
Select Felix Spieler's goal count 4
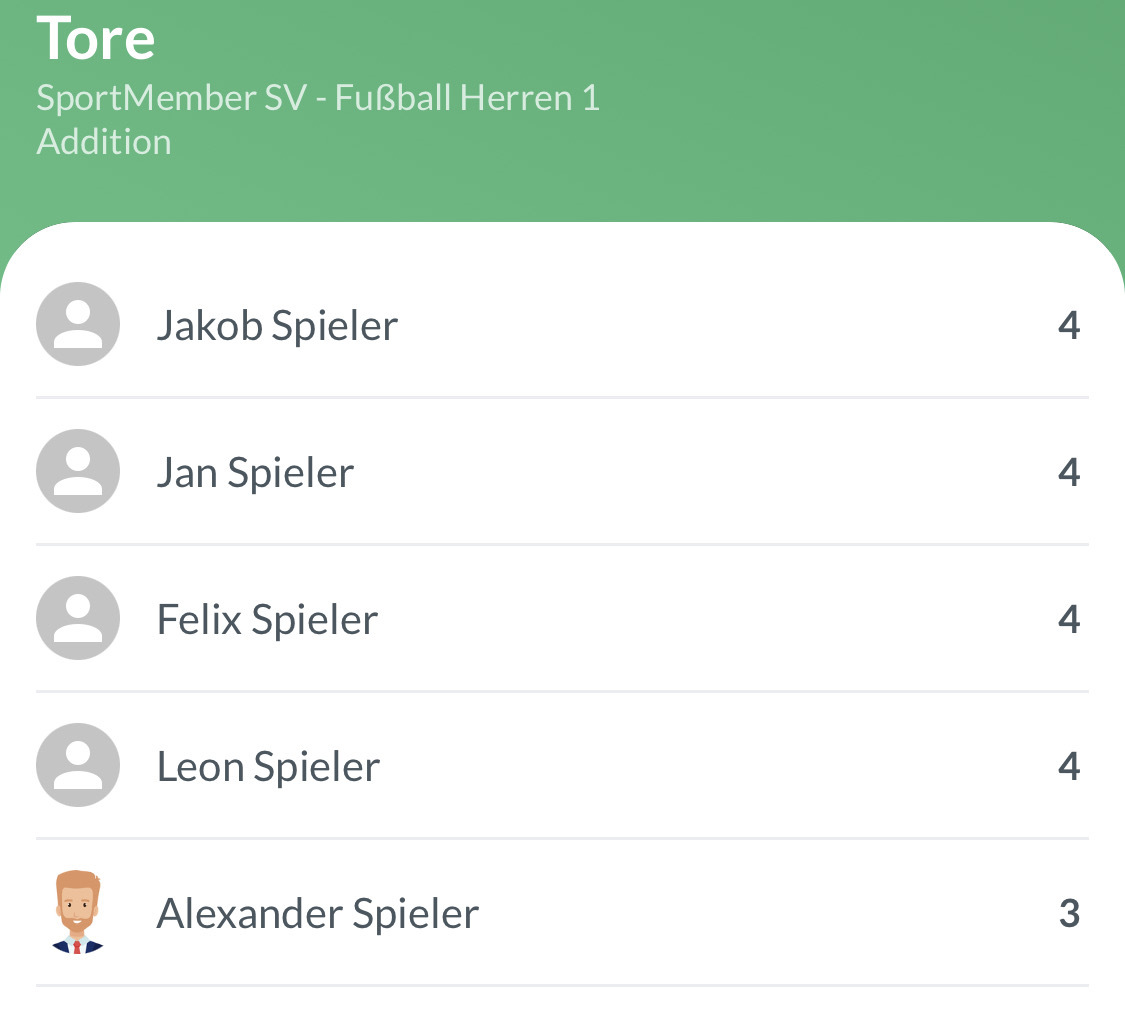1069,620
